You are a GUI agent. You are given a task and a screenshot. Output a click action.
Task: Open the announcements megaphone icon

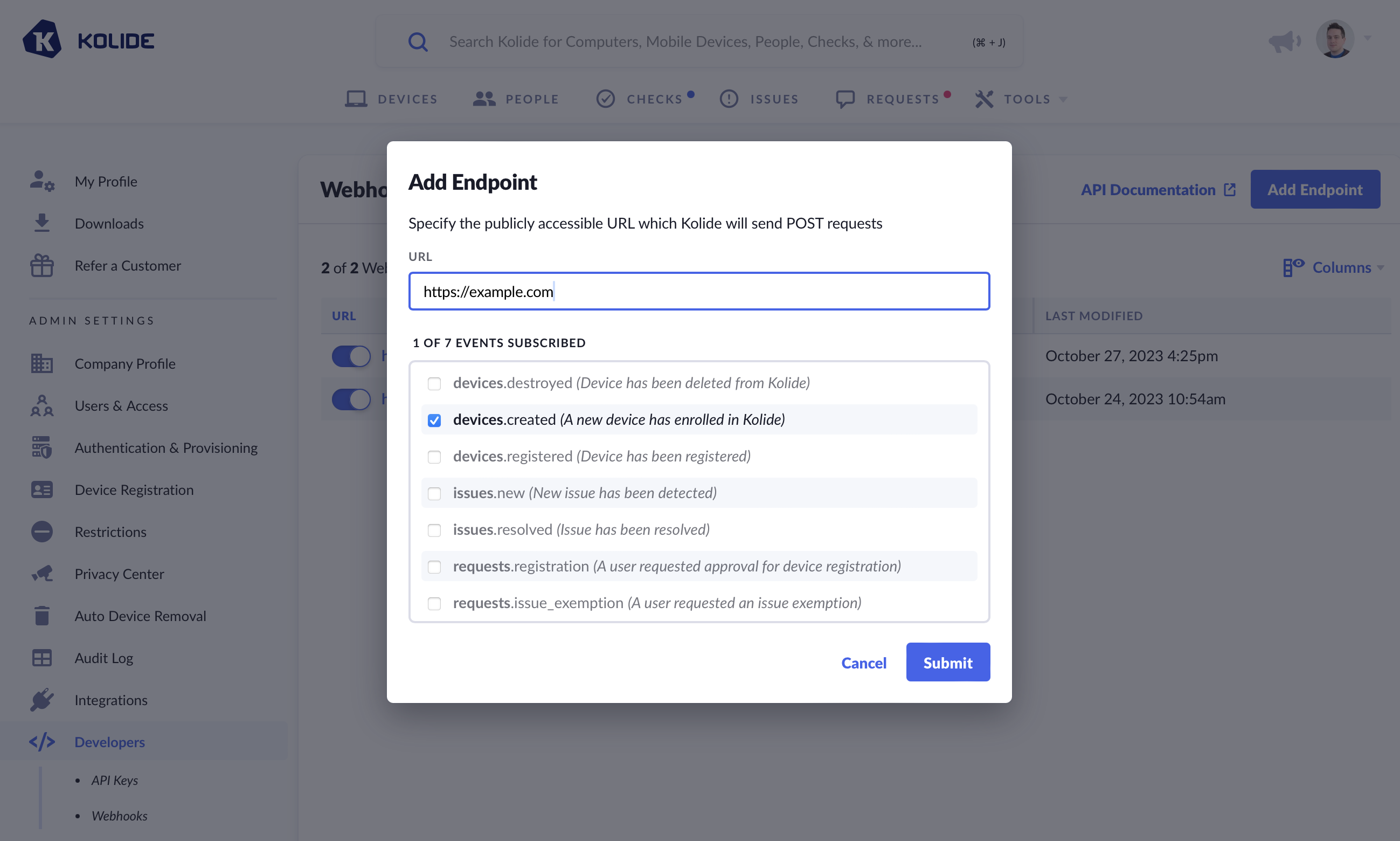(1284, 41)
